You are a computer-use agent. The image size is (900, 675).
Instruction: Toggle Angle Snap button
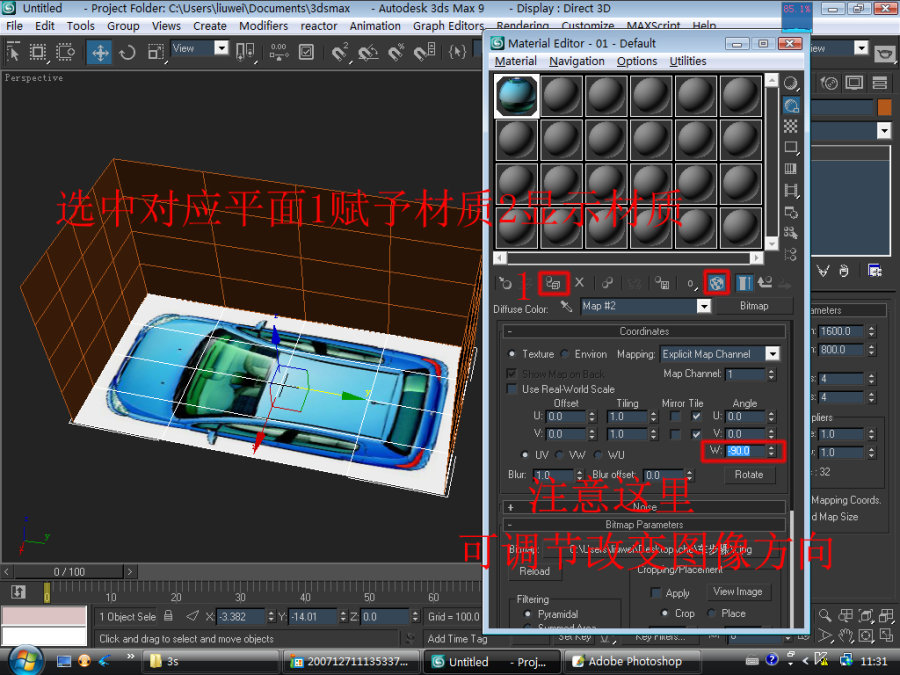[368, 53]
